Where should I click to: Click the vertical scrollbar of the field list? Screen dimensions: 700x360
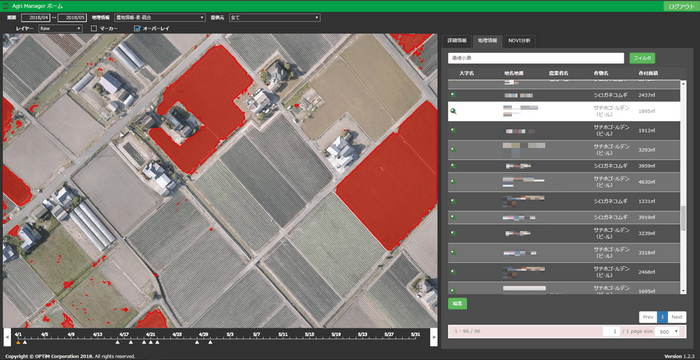[x=683, y=187]
